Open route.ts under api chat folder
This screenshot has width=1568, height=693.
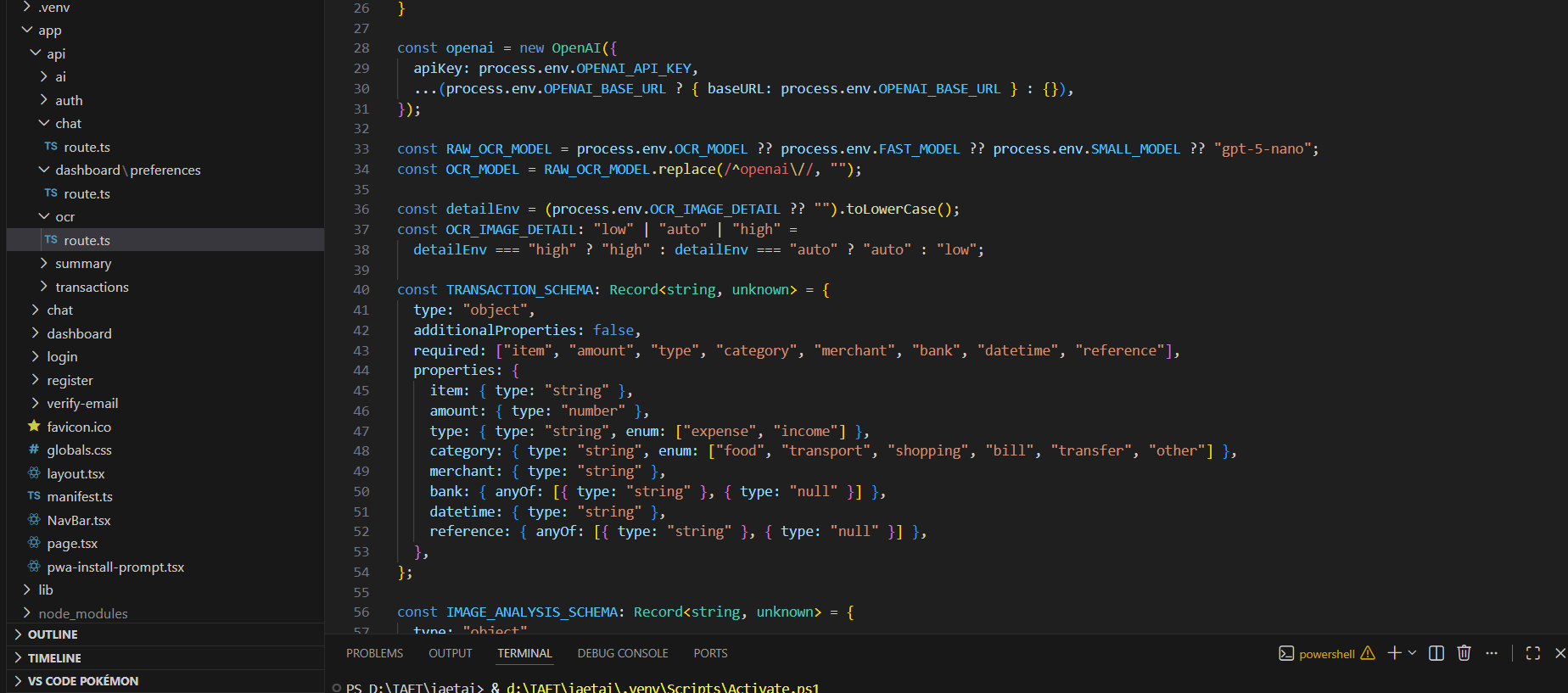[165, 147]
